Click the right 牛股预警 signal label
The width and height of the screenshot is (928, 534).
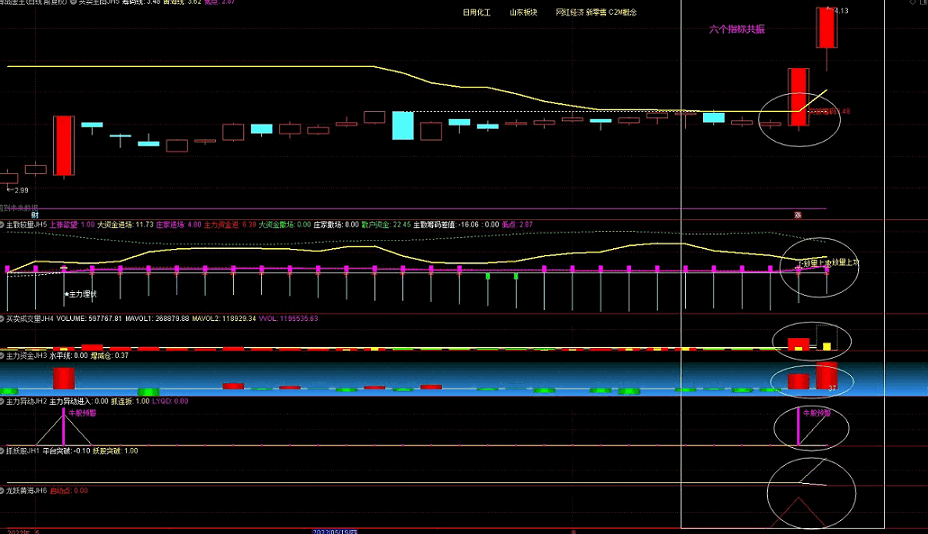pos(817,413)
